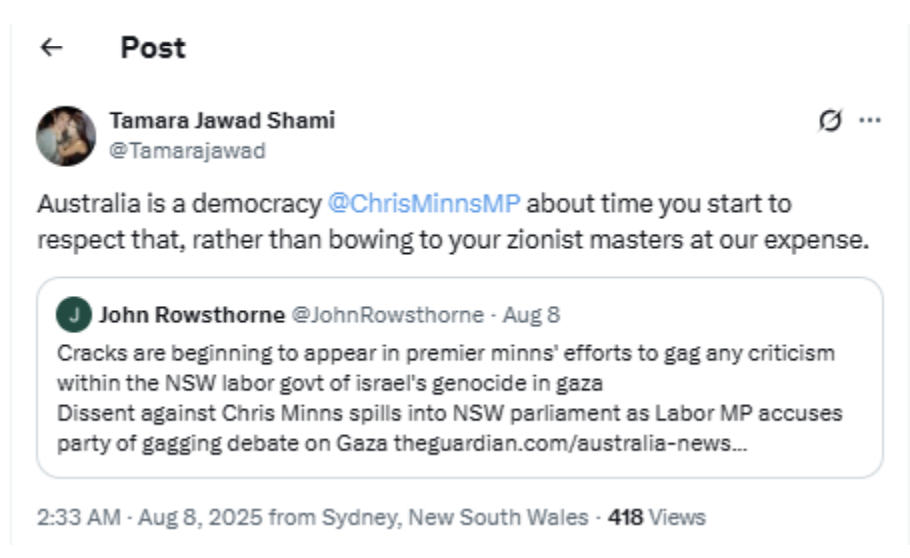Viewport: 910px width, 558px height.
Task: Click the @Tamarajawad handle
Action: (x=187, y=151)
